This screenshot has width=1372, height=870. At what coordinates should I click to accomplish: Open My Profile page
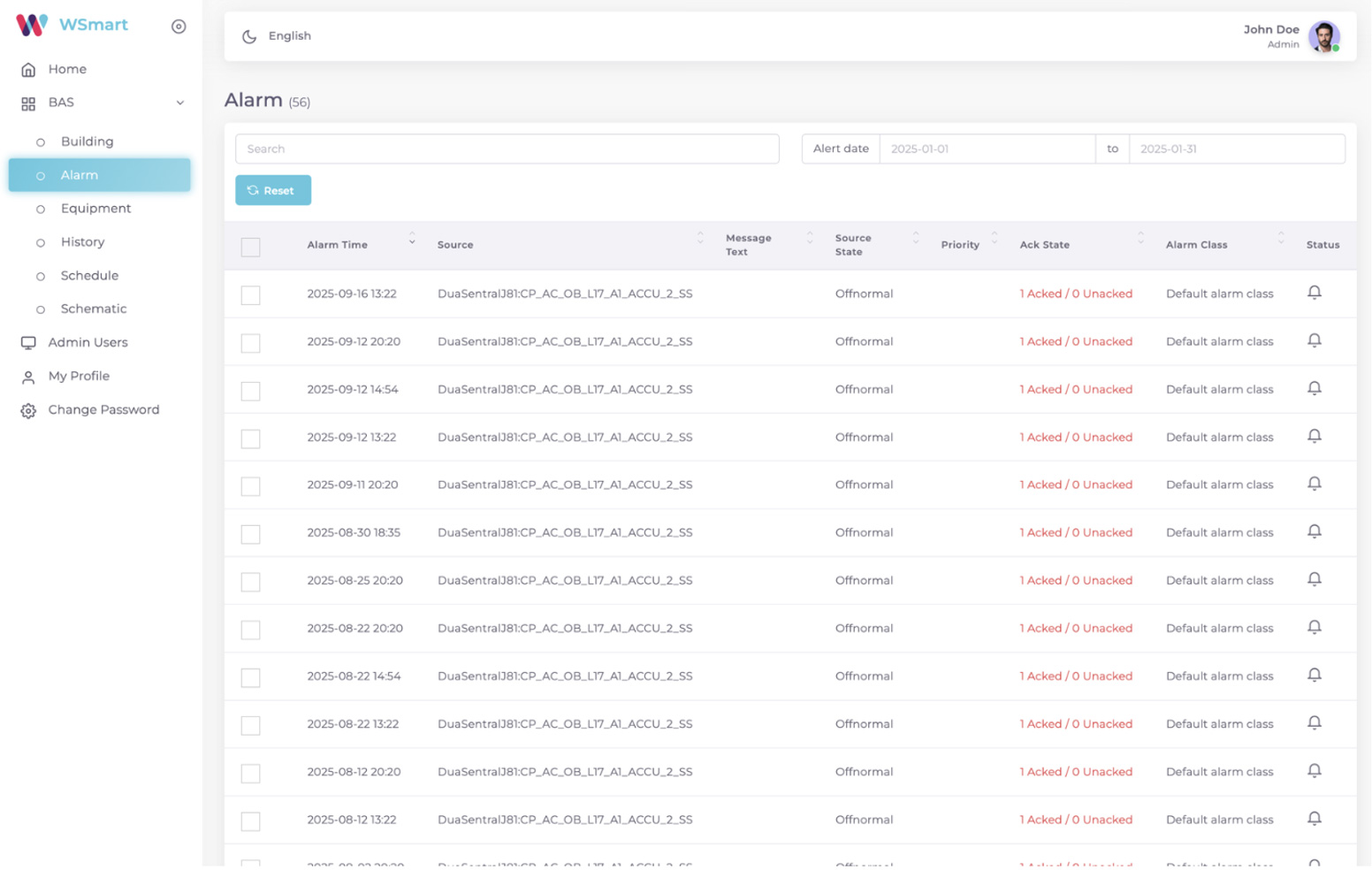point(79,377)
